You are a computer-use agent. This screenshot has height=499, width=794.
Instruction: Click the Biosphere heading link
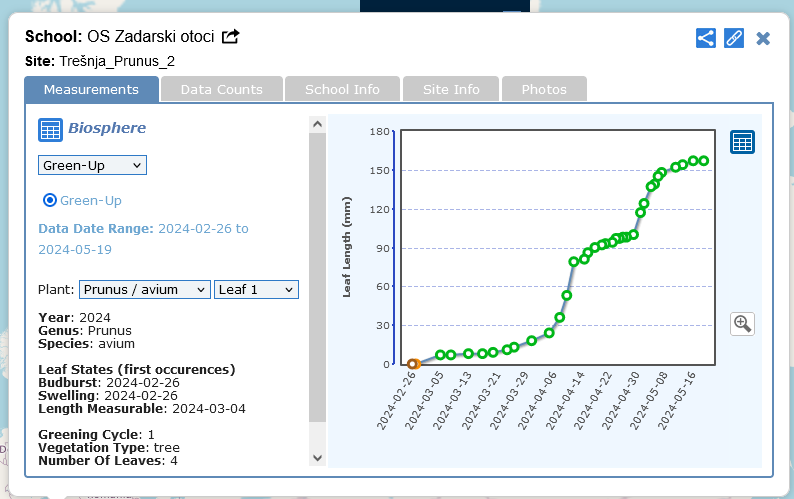pyautogui.click(x=106, y=128)
